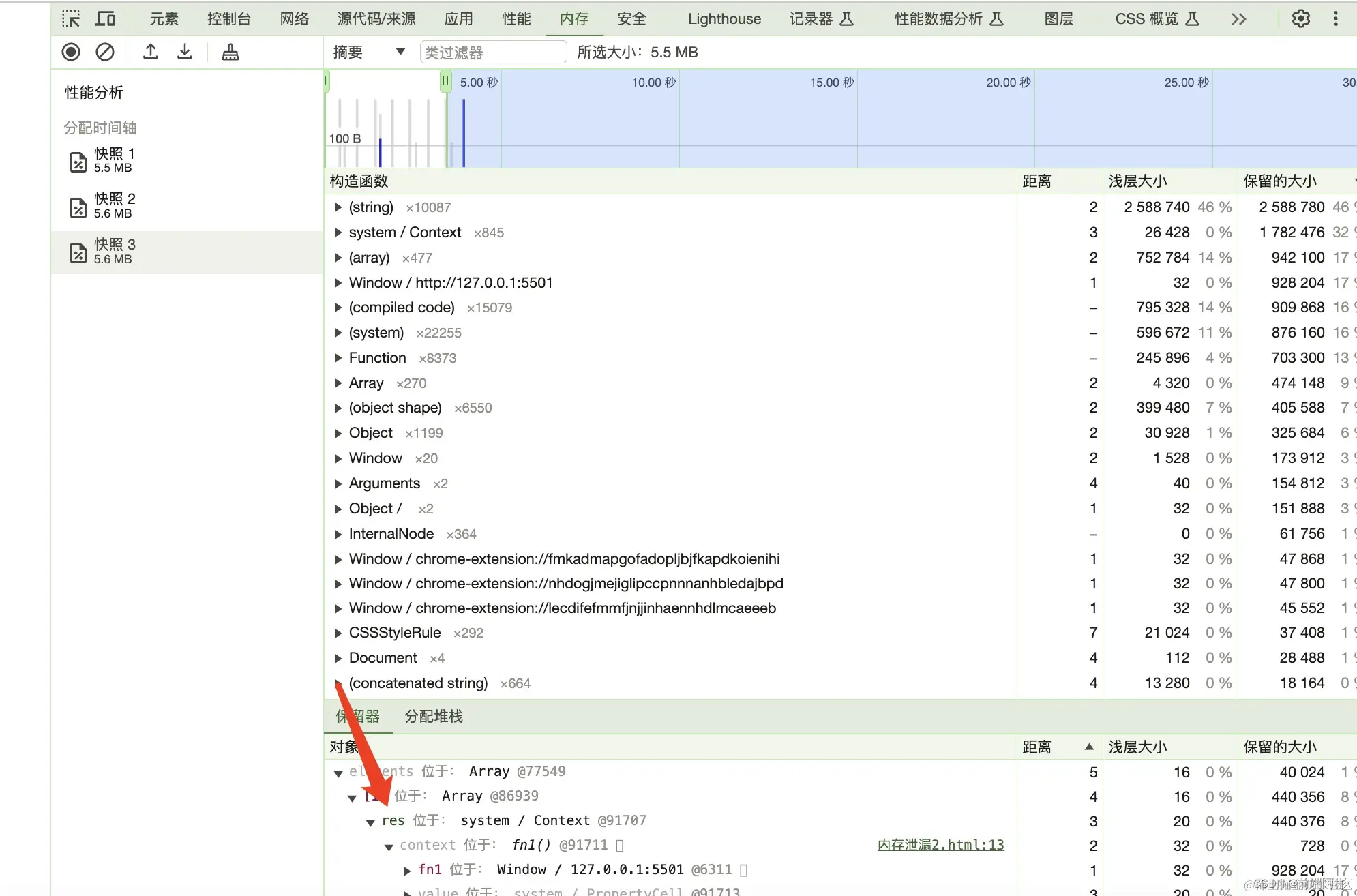The width and height of the screenshot is (1357, 896).
Task: Click the 性能 tab in DevTools
Action: pyautogui.click(x=516, y=19)
